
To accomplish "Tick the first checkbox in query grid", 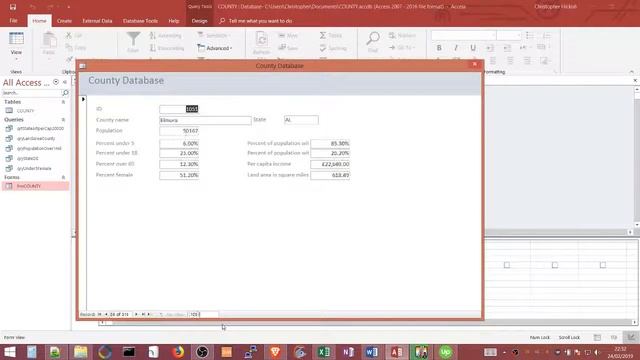I will tap(507, 265).
